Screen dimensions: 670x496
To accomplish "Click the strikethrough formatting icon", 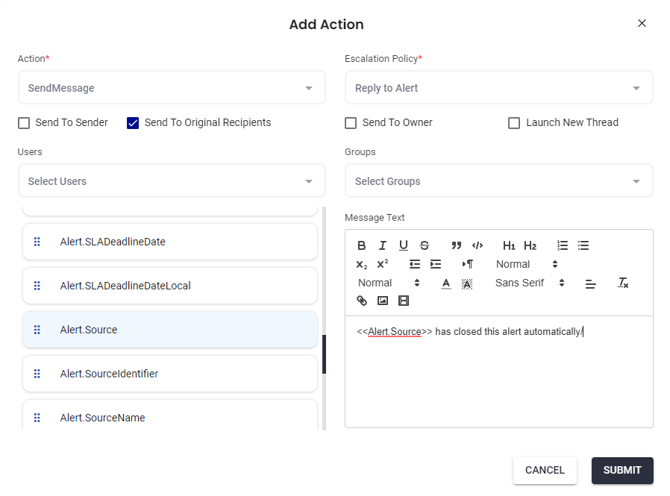I will (x=425, y=246).
